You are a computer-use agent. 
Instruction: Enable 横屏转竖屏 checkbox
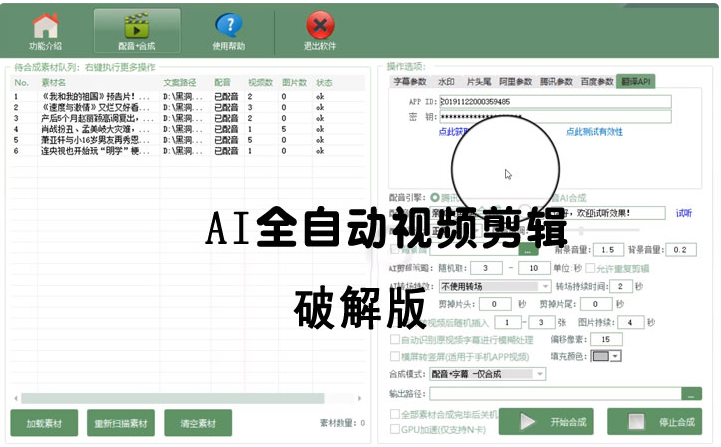click(395, 356)
